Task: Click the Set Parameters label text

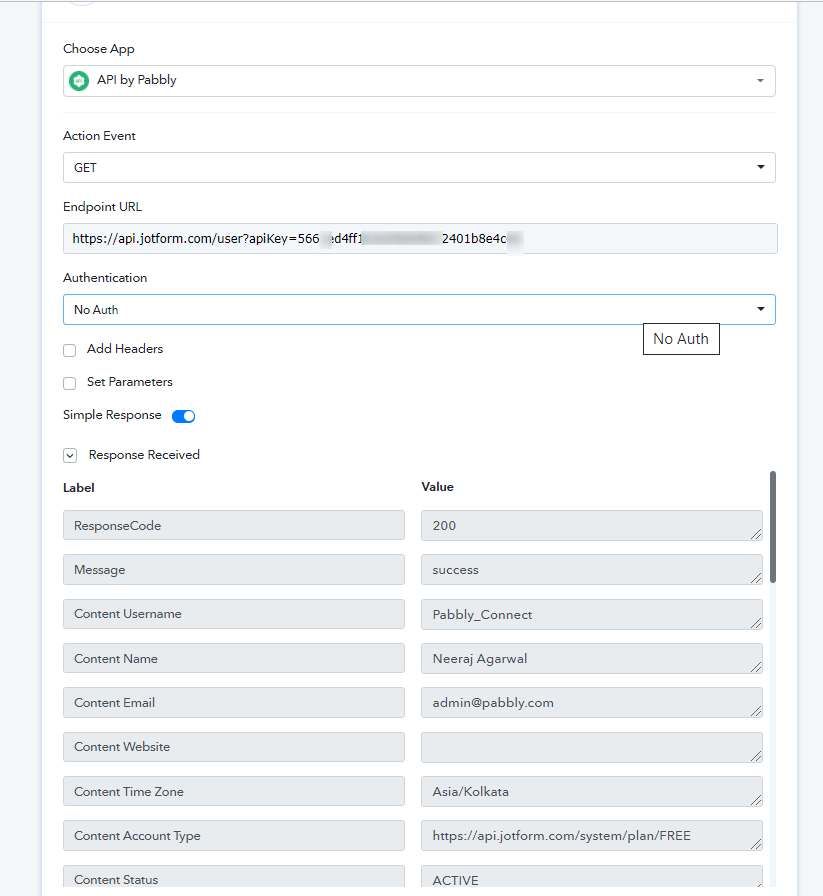Action: click(130, 382)
